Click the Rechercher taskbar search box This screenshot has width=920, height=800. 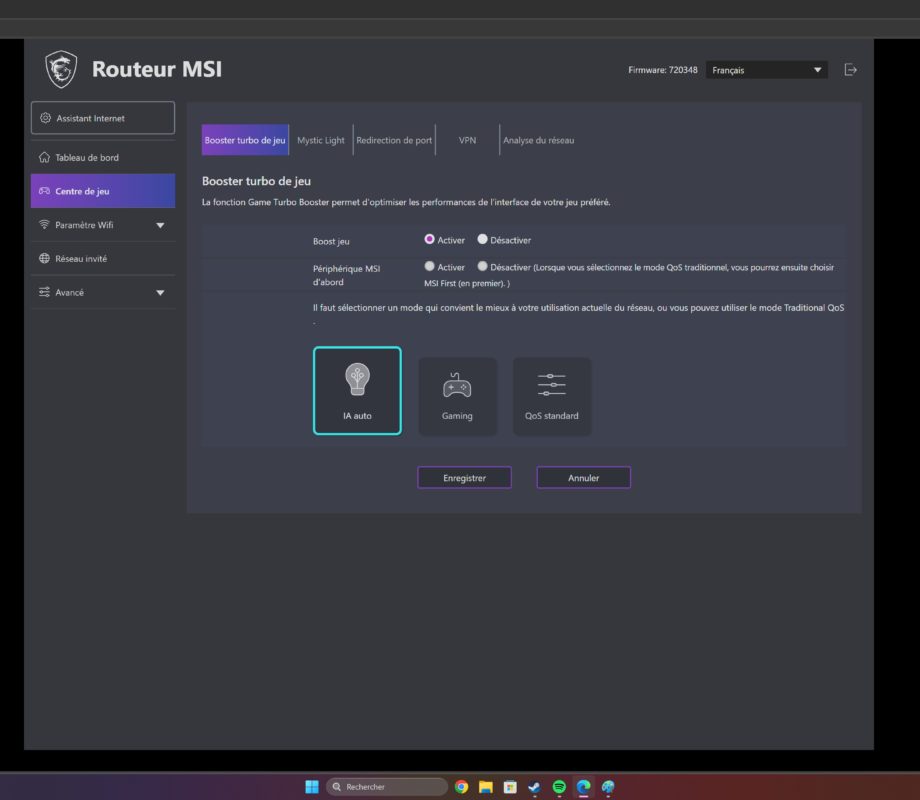click(x=387, y=787)
